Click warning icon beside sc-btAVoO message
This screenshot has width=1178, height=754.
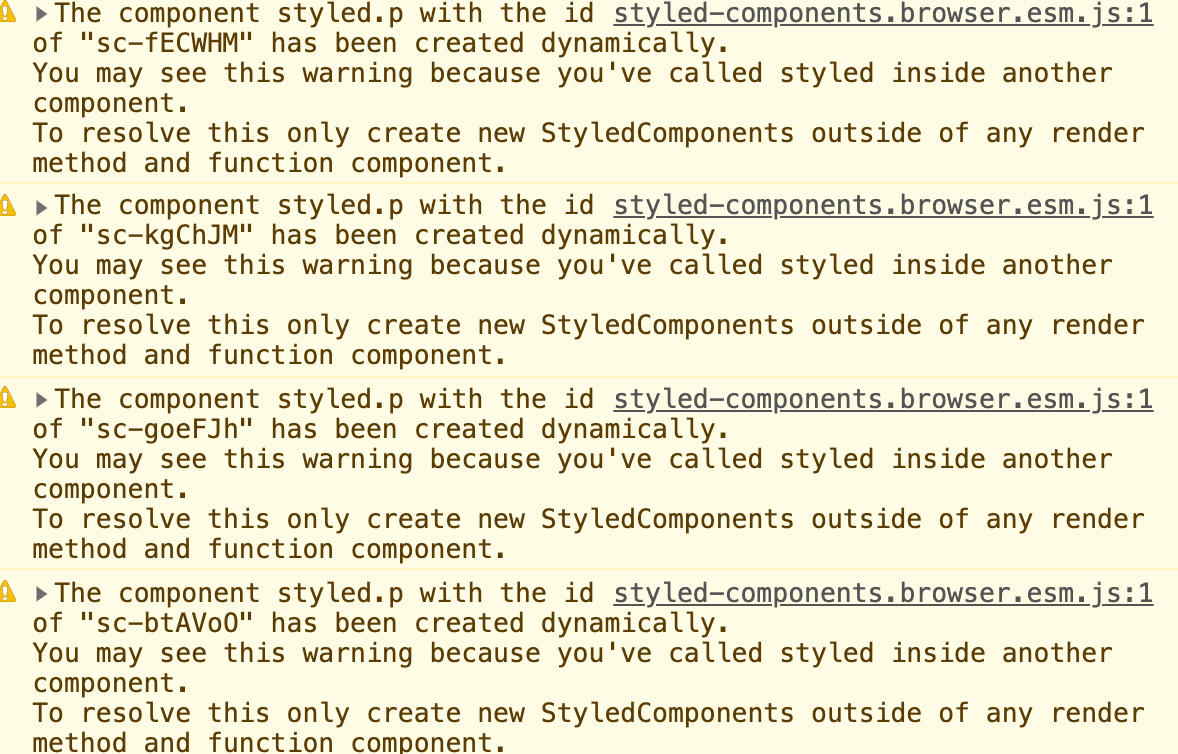(x=8, y=592)
